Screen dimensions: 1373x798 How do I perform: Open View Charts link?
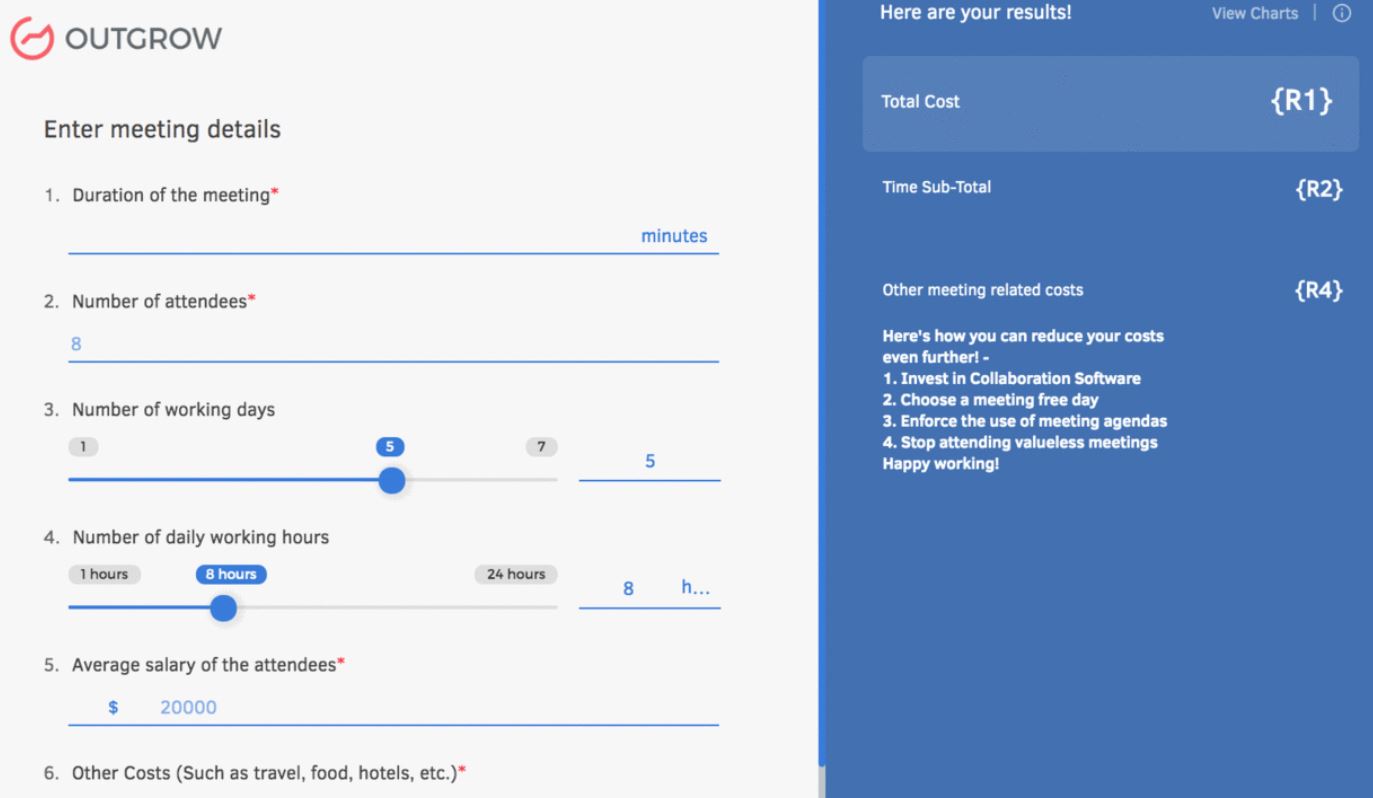click(x=1255, y=14)
